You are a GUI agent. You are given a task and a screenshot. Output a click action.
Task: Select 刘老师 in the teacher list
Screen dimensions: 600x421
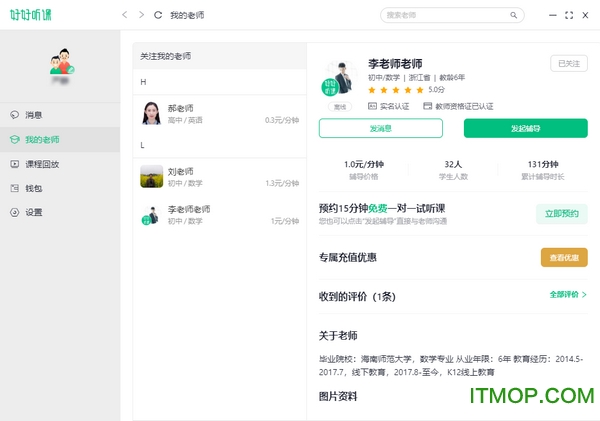(220, 177)
